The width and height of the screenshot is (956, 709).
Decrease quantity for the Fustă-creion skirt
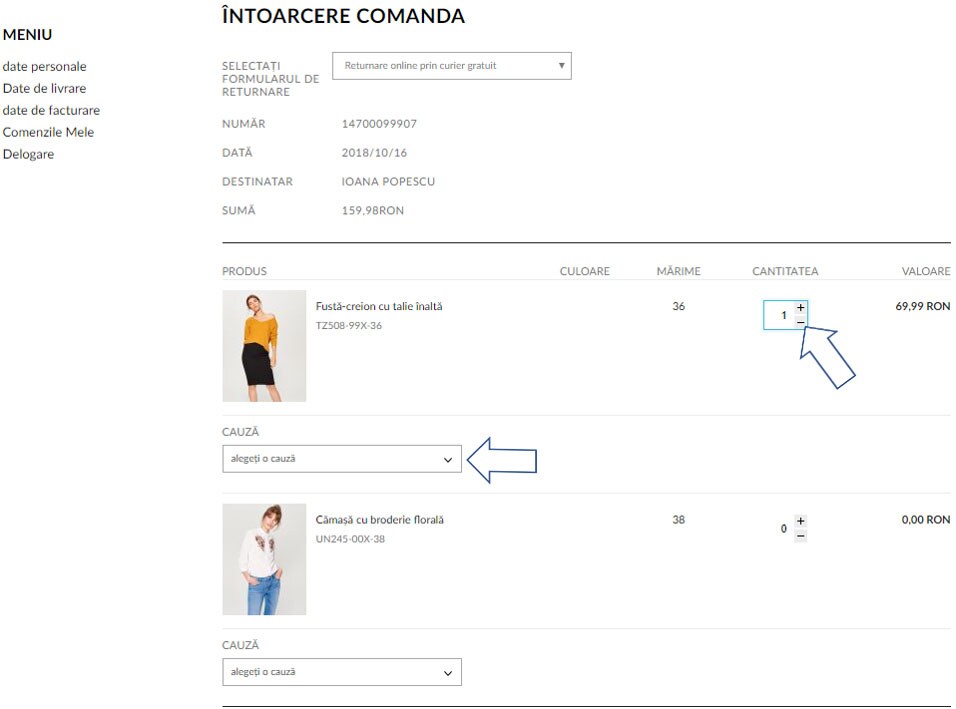801,322
